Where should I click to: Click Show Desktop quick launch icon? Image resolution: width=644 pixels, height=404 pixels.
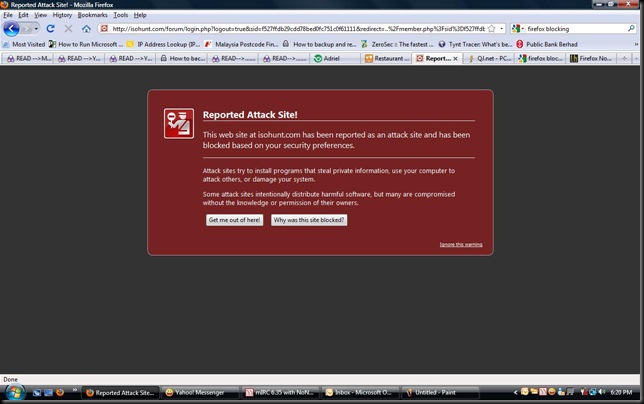click(x=37, y=393)
